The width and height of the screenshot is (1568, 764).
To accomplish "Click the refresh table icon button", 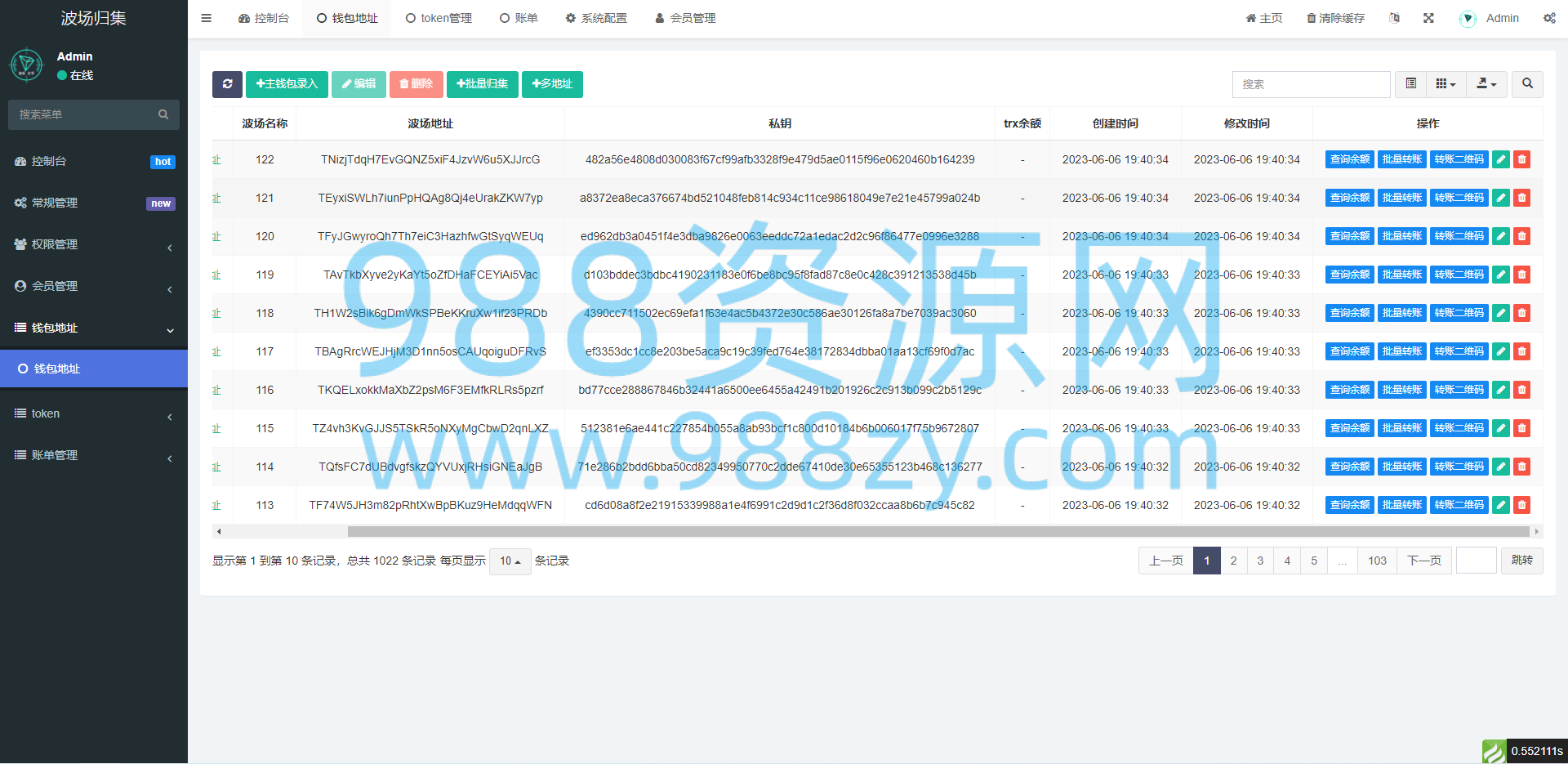I will [x=227, y=84].
